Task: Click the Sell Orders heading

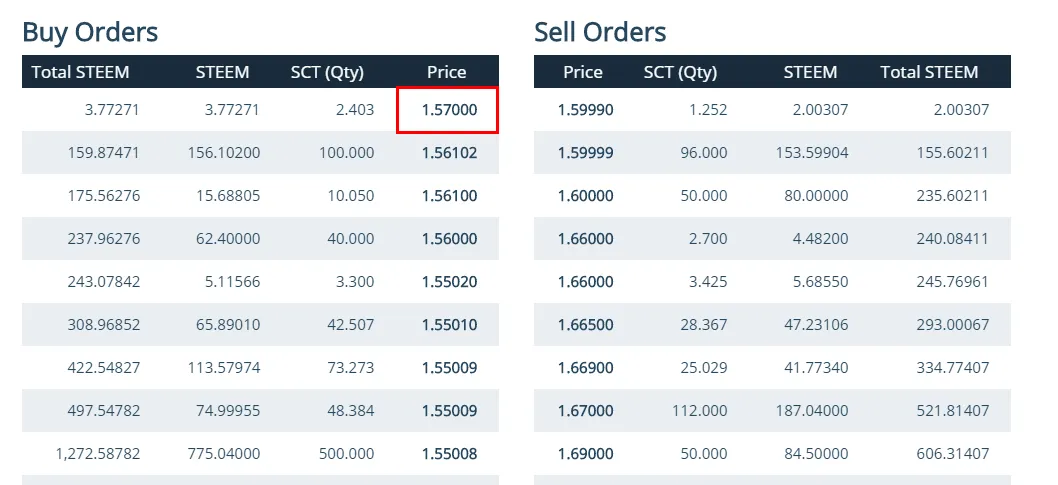Action: (x=600, y=32)
